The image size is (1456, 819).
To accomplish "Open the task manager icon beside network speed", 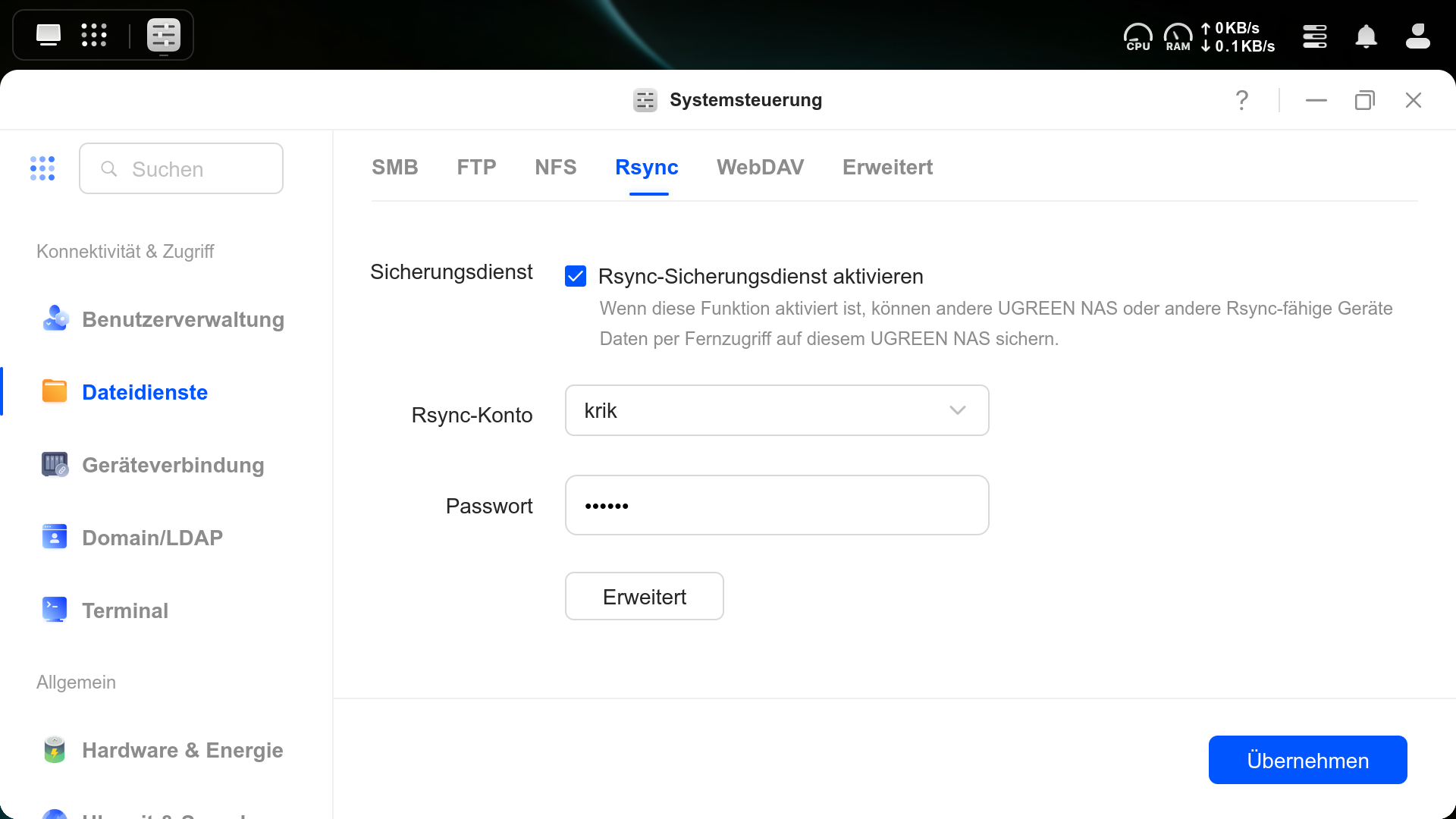I will click(1314, 36).
